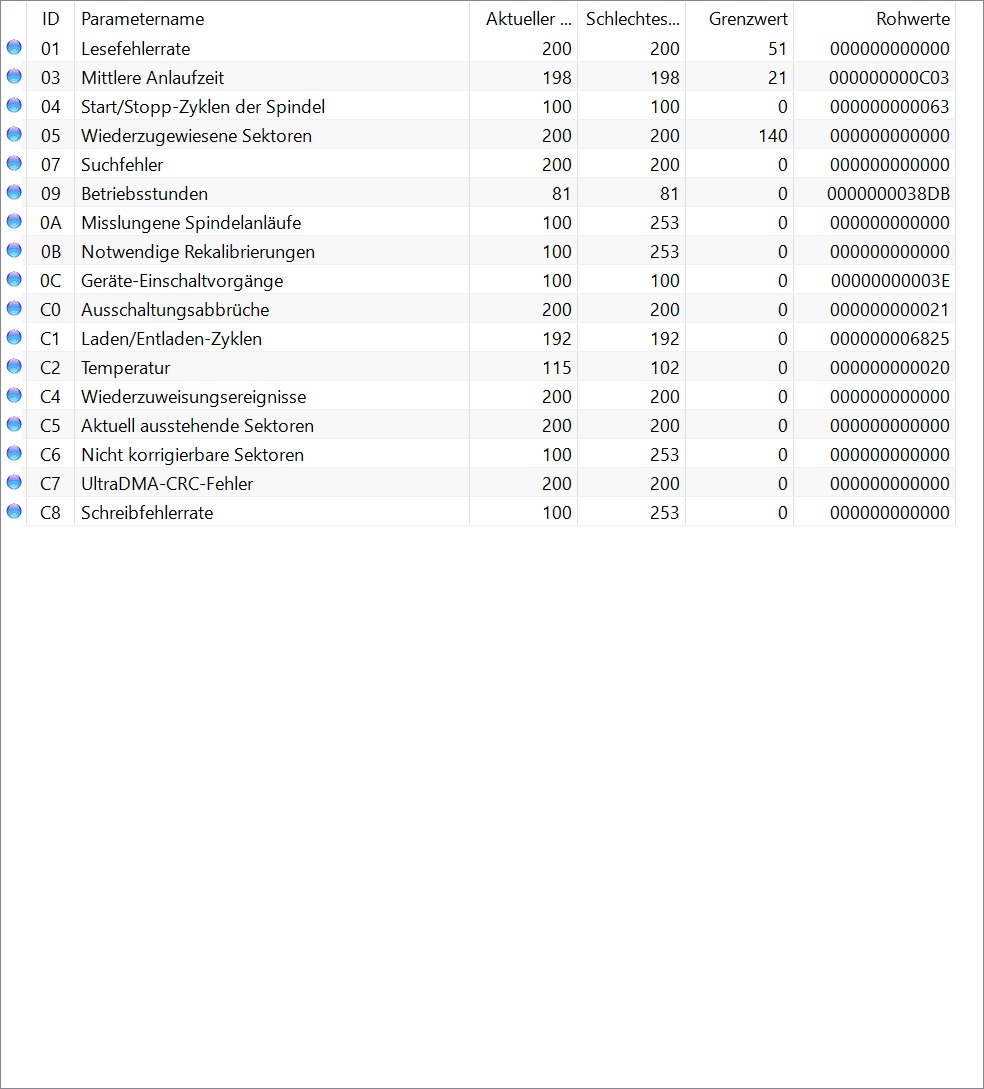Click raw value 000000000C03
Viewport: 984px width, 1089px height.
pyautogui.click(x=889, y=78)
